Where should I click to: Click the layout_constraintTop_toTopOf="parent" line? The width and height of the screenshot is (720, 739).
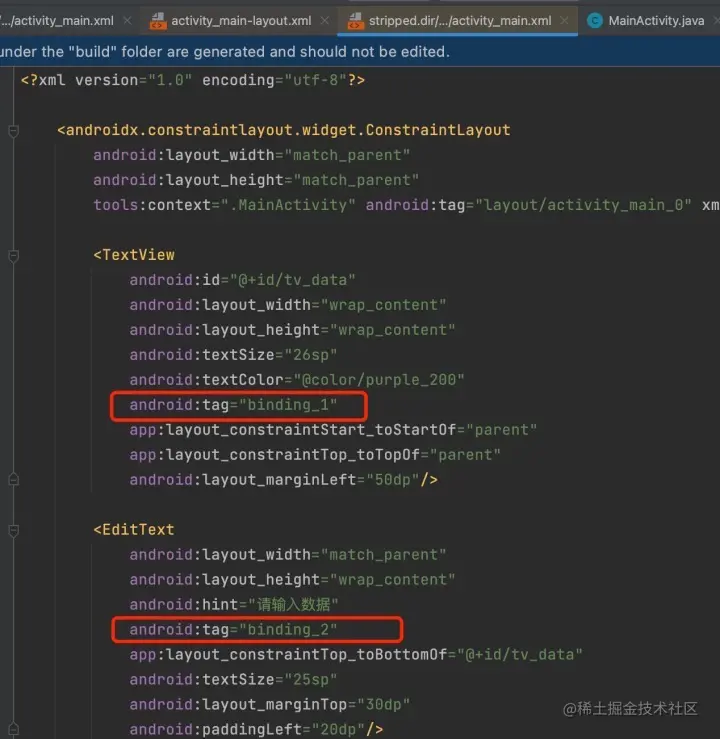[x=315, y=455]
